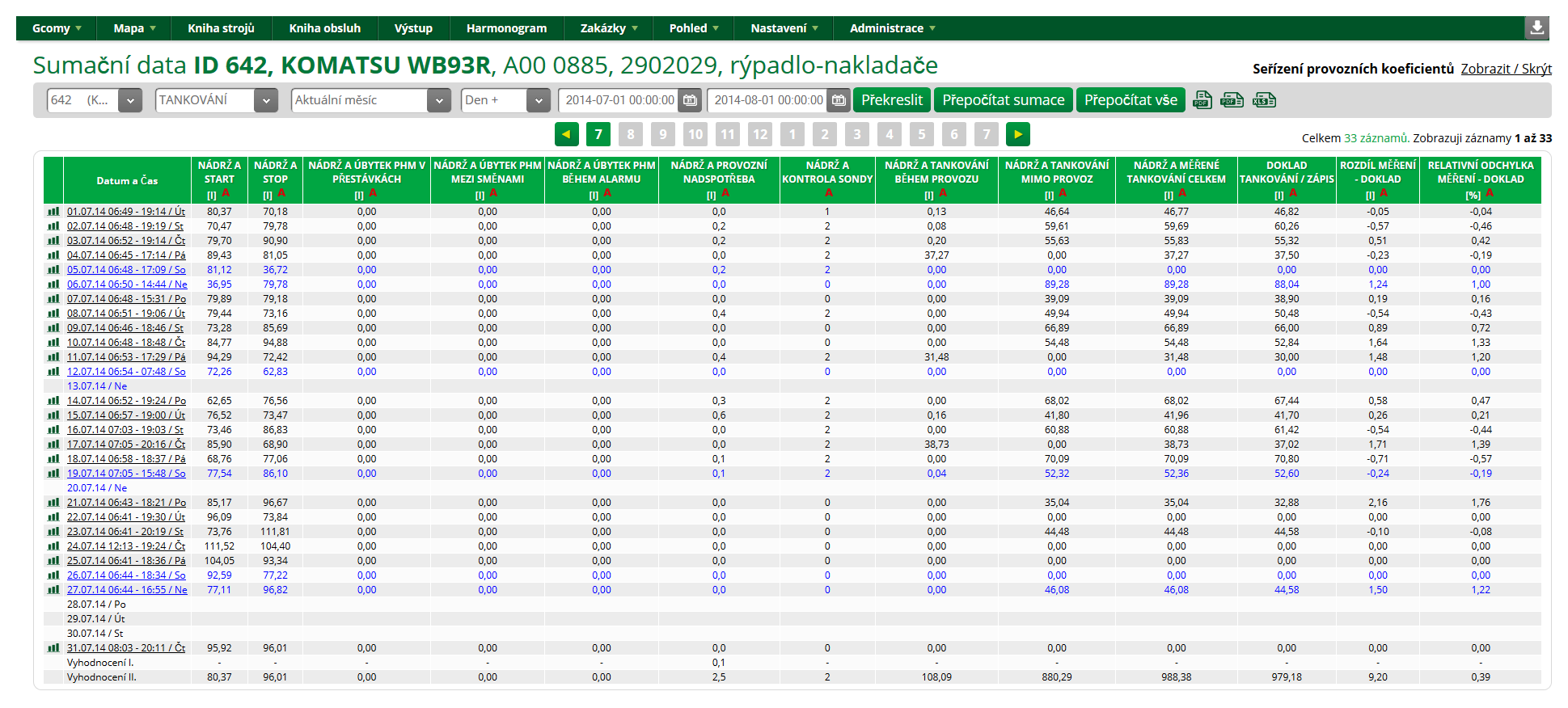Open chart icon for the 06.07.14 row

(x=53, y=284)
